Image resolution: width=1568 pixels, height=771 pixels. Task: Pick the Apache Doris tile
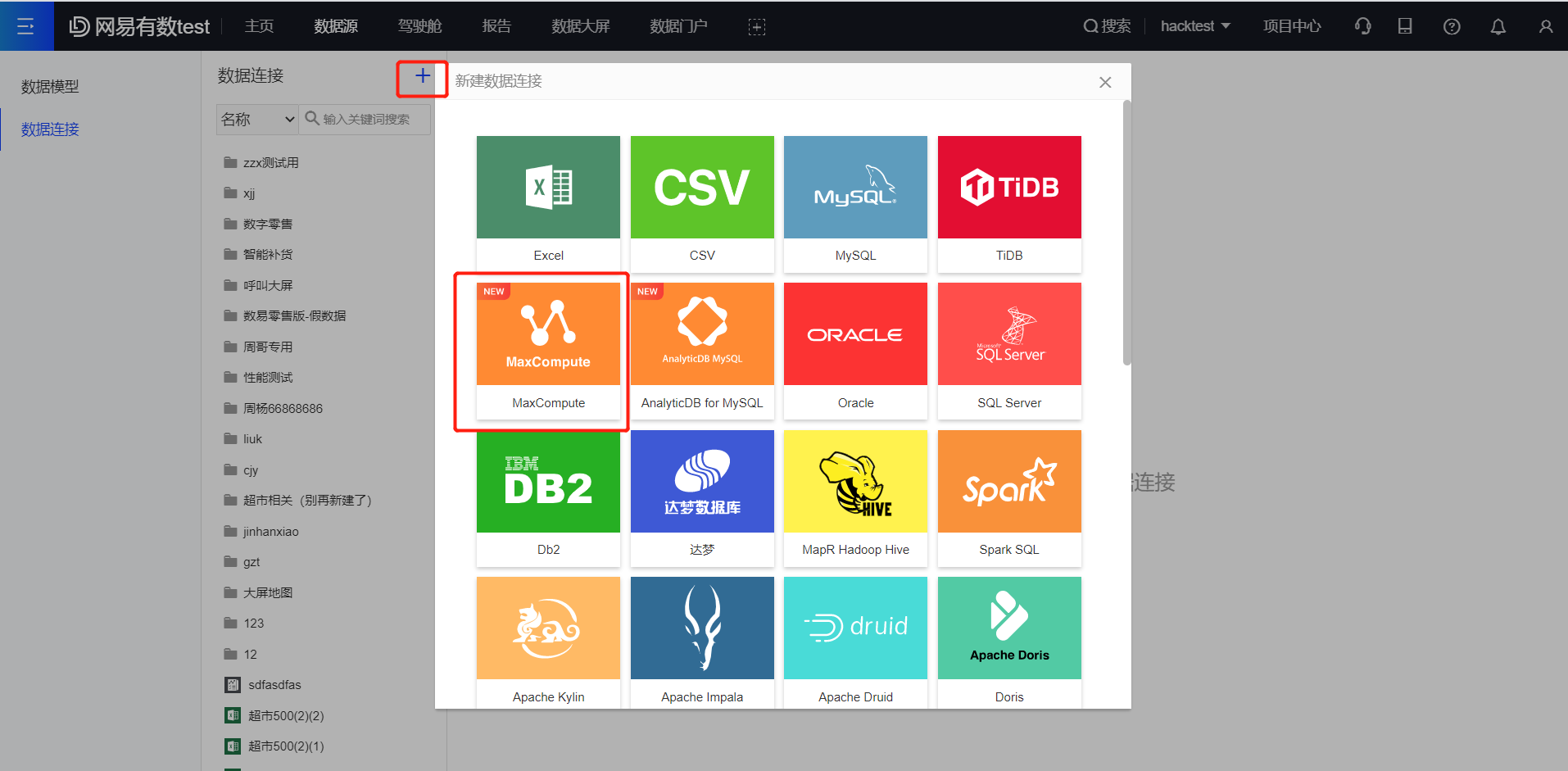point(1009,642)
